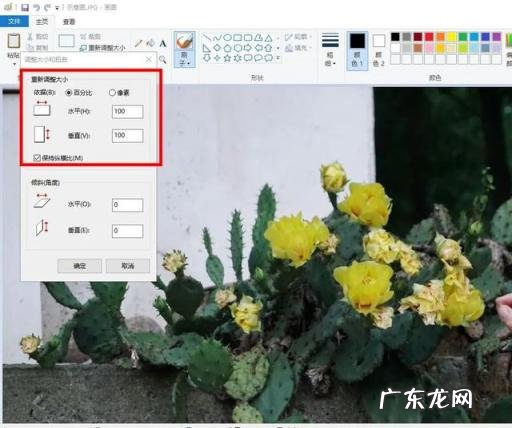Select the Color 1 box

point(357,50)
